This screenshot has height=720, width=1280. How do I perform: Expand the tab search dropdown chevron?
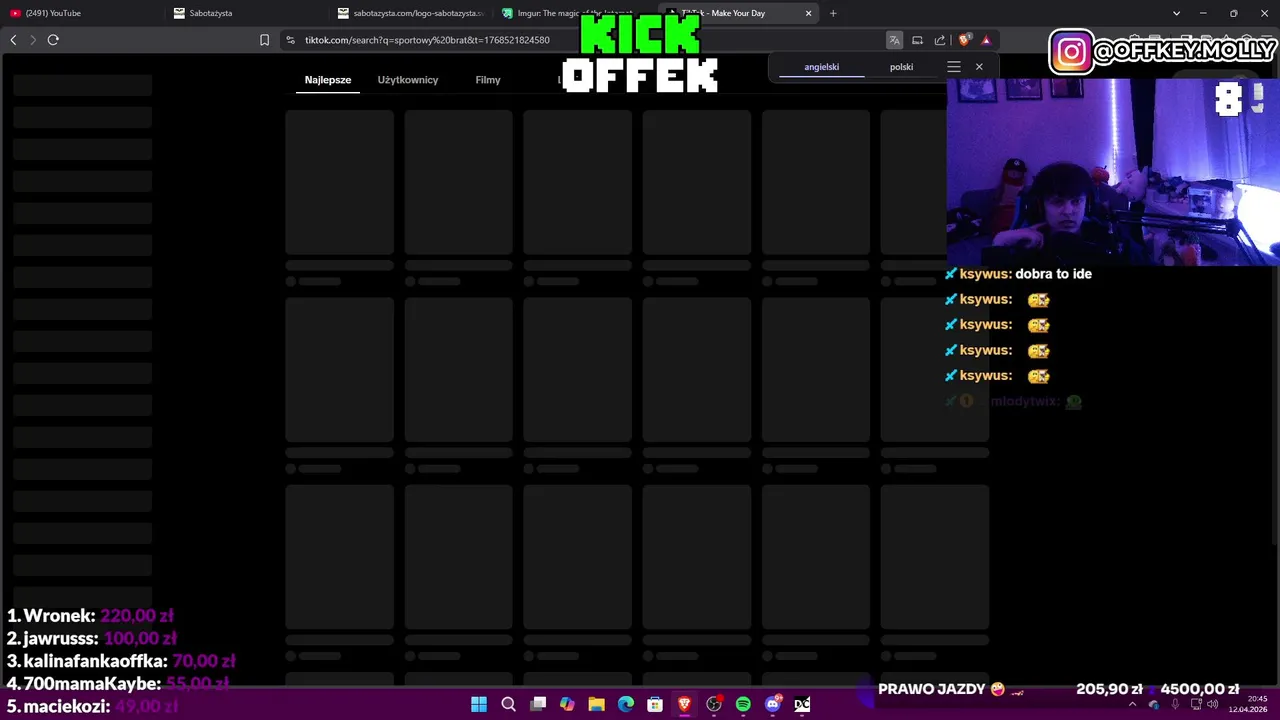coord(1176,13)
